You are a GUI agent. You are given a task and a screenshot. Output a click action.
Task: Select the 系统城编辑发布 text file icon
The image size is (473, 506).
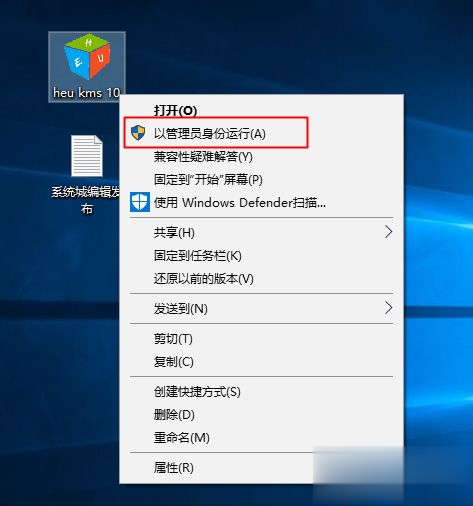pos(87,156)
